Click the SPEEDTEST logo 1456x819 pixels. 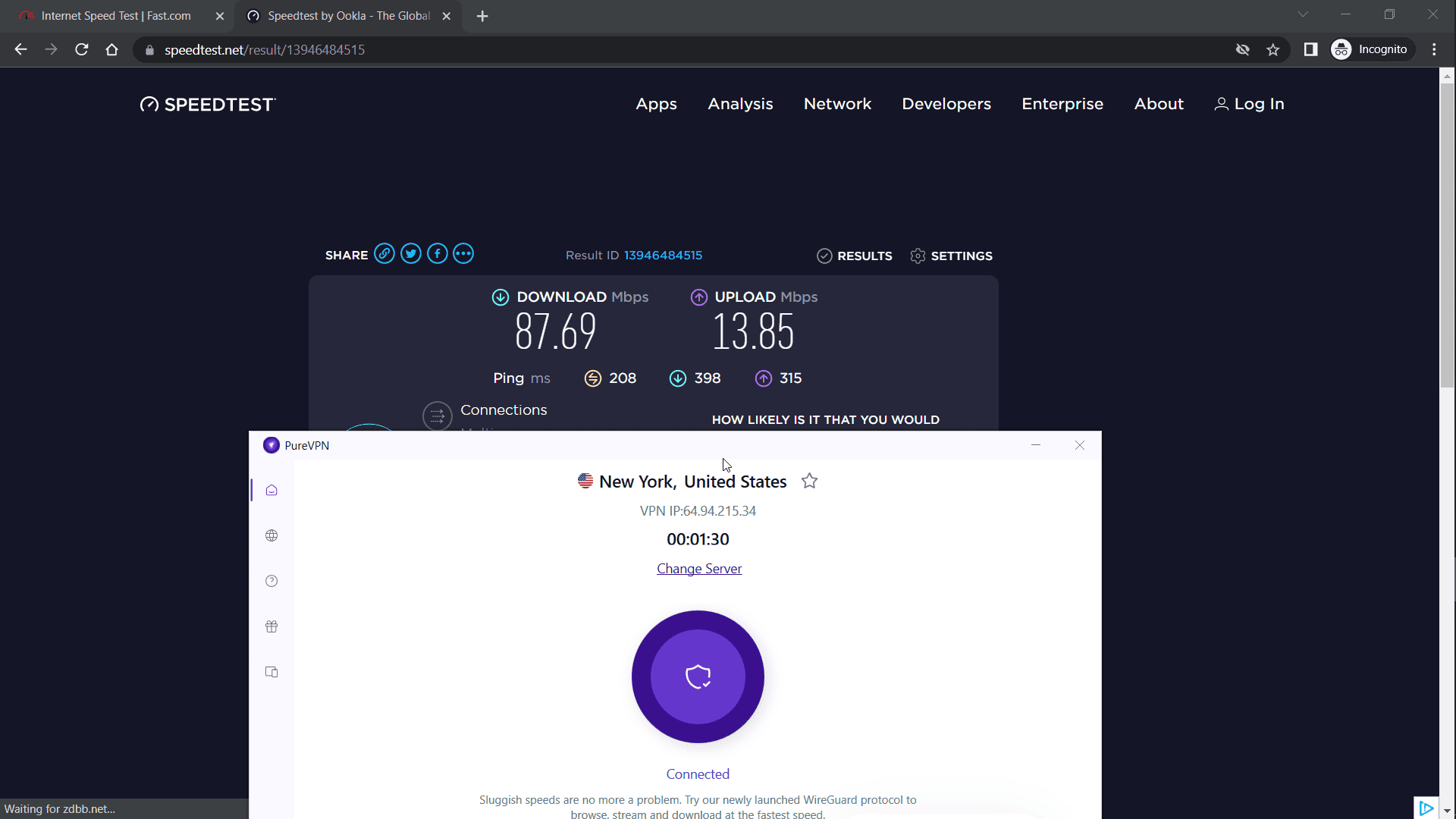coord(208,105)
